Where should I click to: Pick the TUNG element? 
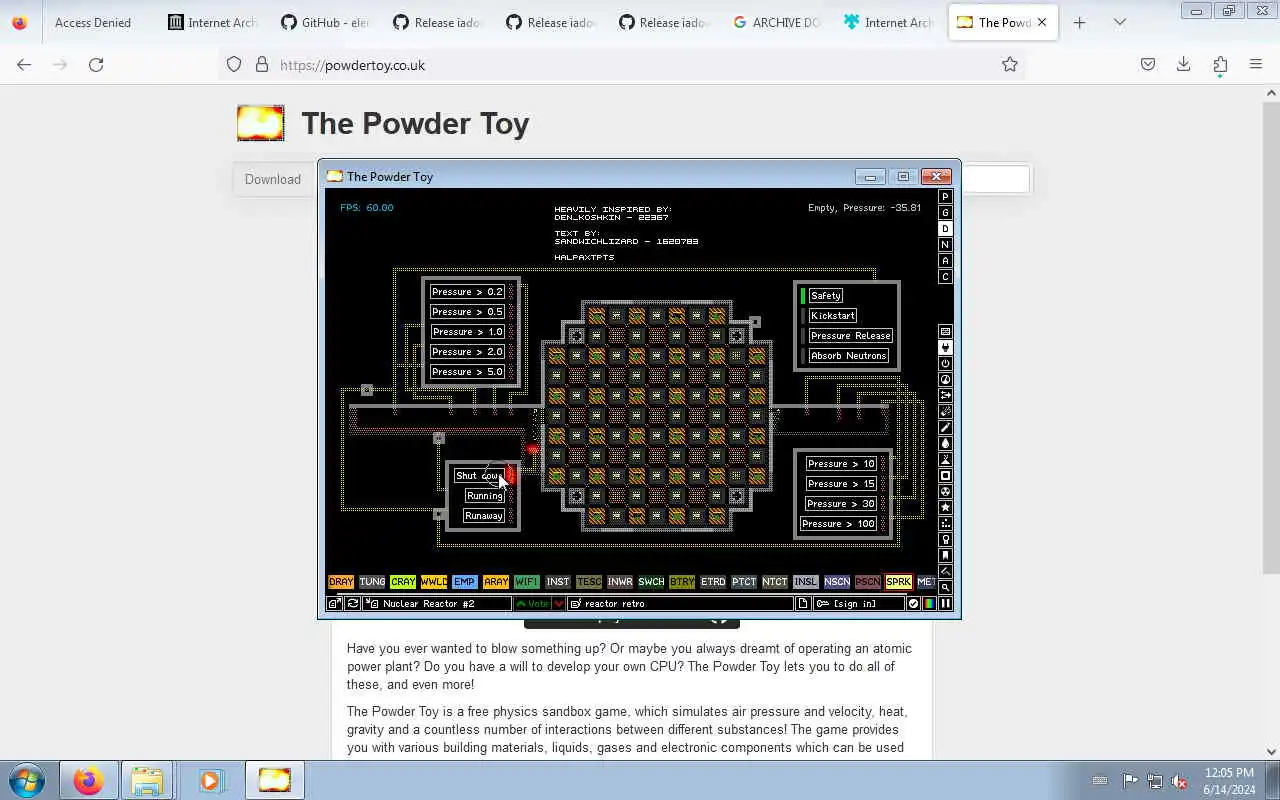(x=372, y=582)
